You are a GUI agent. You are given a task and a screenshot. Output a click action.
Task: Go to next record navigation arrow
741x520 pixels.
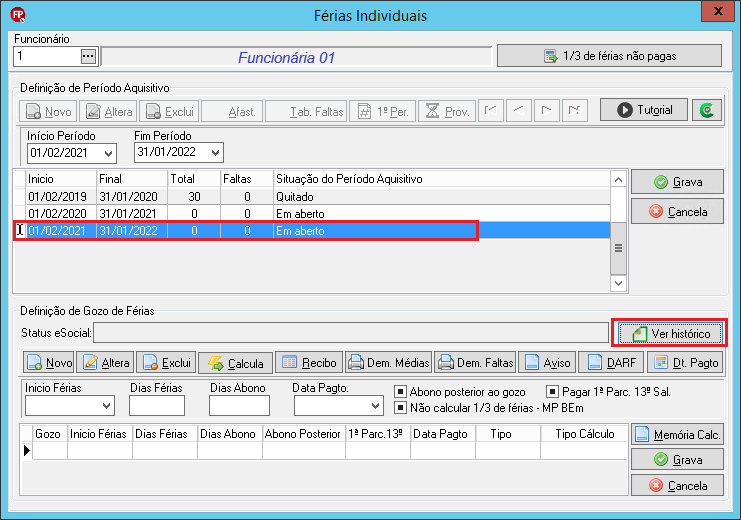[547, 111]
